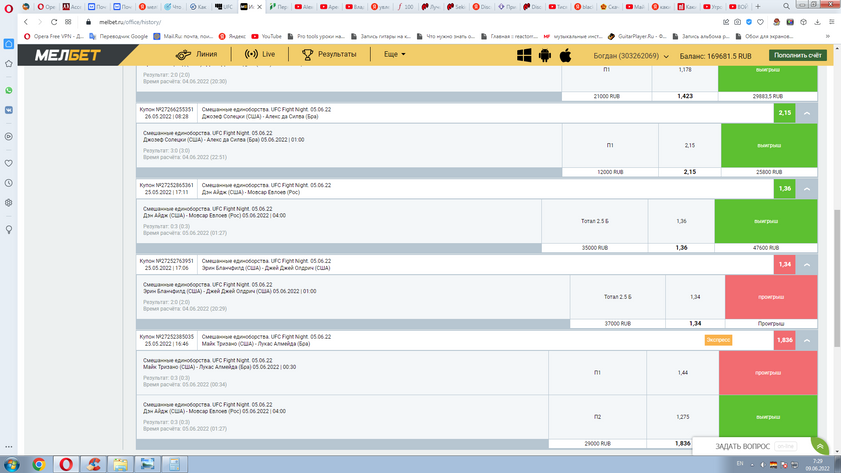Collapse the coupon №27252763951 details
The image size is (841, 473).
point(807,264)
